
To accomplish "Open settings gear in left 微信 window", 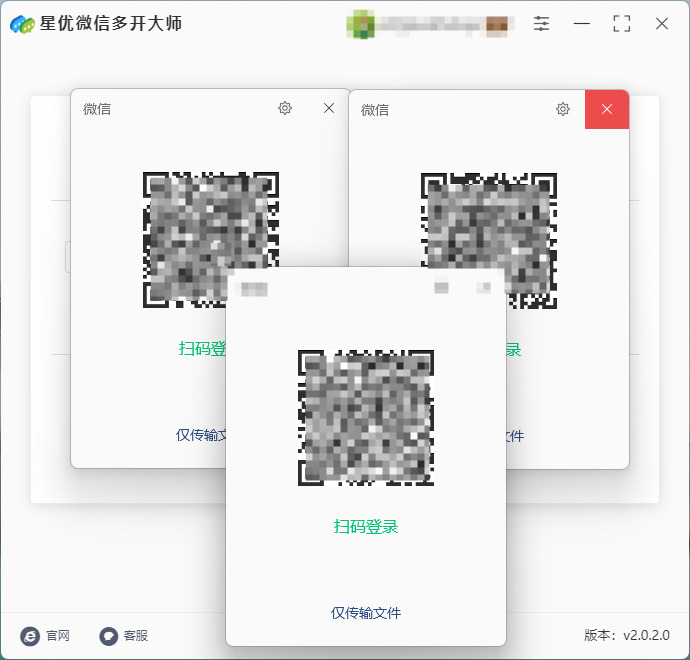I will 285,108.
